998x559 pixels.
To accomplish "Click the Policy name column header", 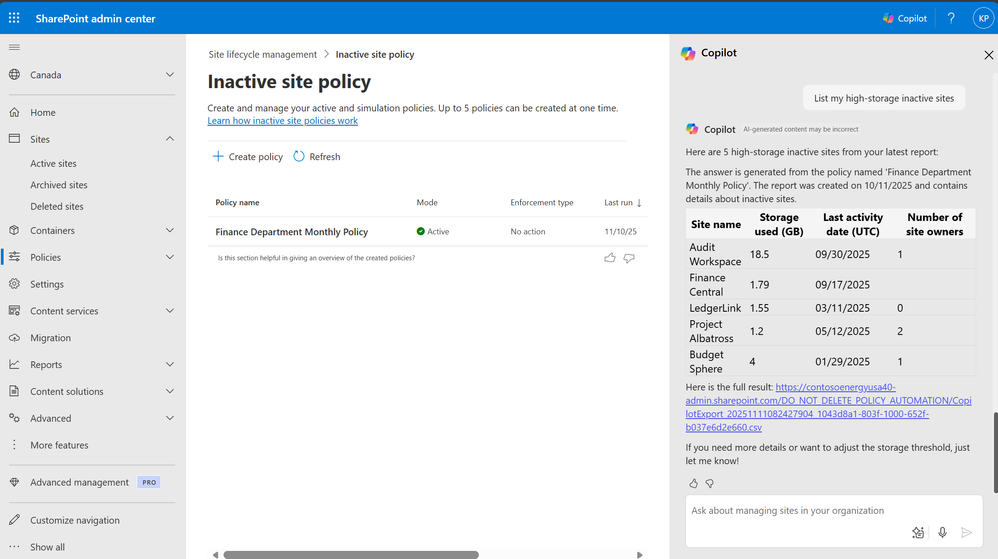I will [237, 202].
